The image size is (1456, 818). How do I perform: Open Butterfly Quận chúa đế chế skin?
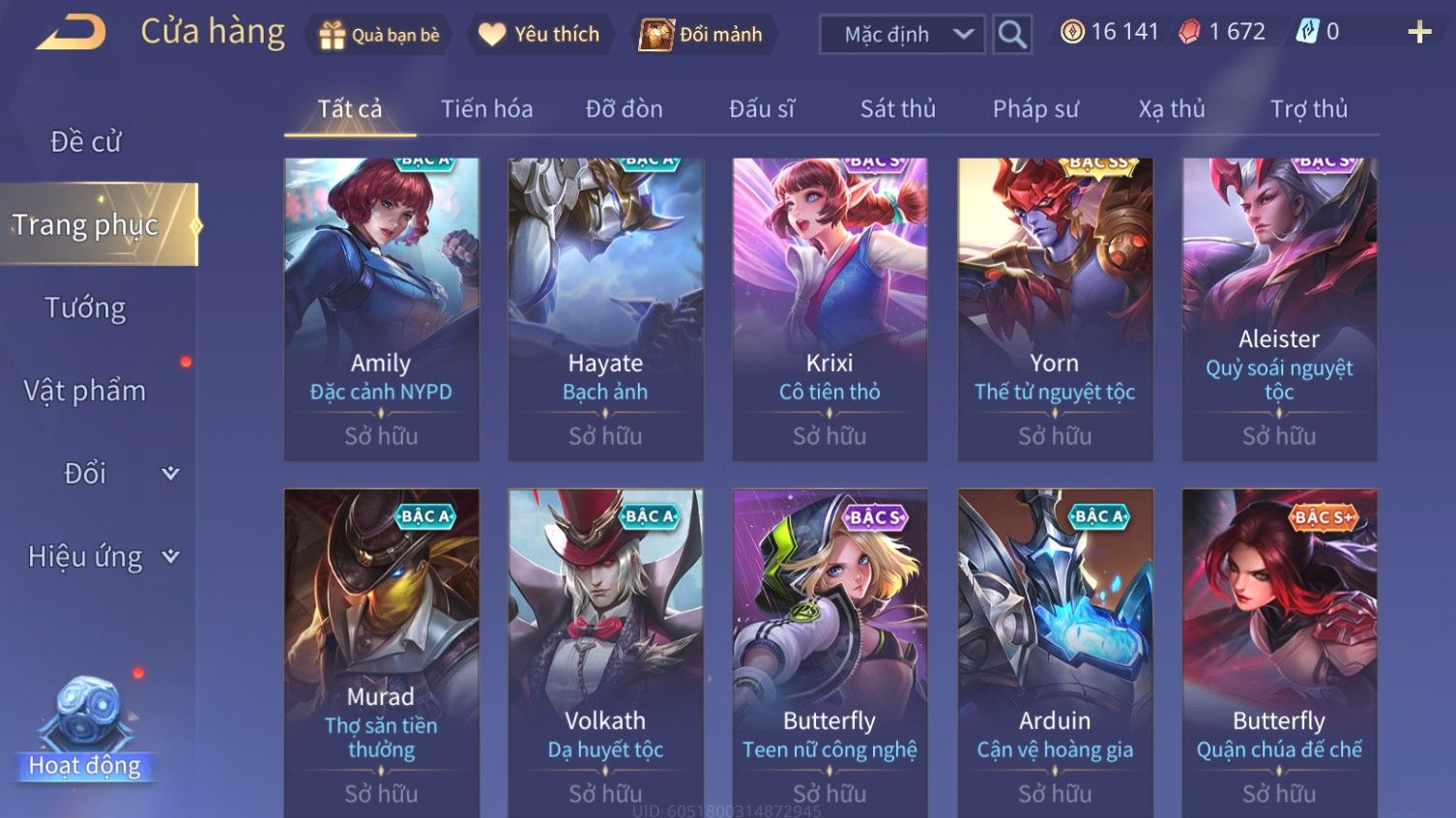coord(1279,653)
